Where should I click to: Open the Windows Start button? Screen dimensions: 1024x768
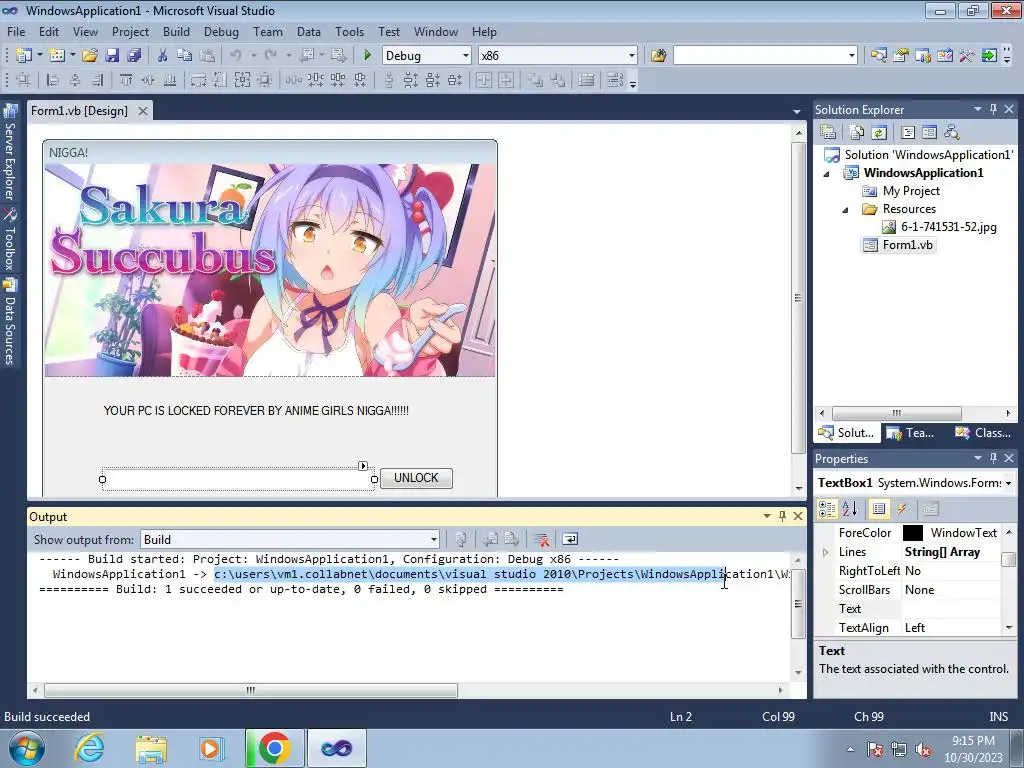(26, 748)
